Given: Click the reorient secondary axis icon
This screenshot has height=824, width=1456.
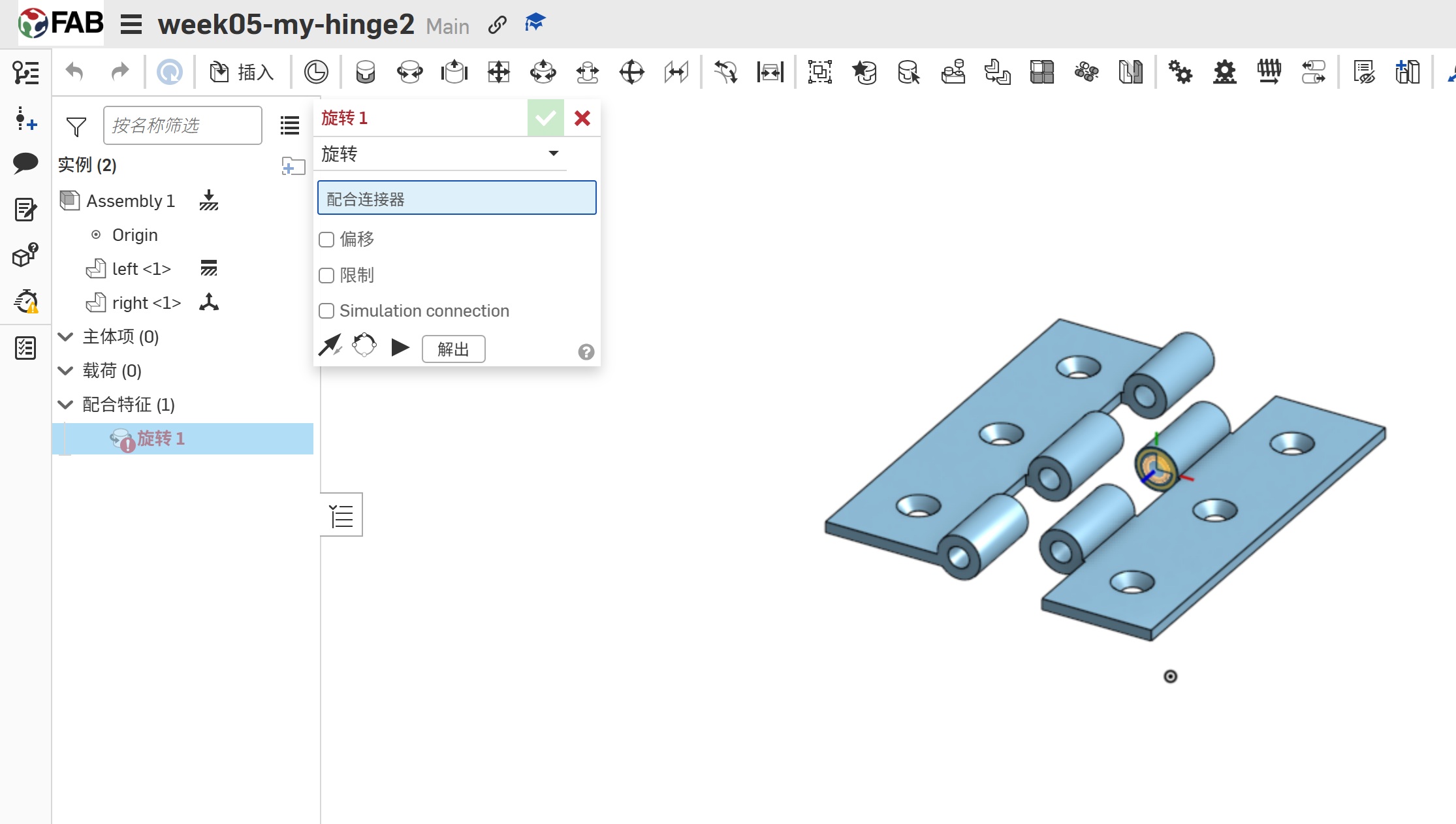Looking at the screenshot, I should (x=364, y=345).
